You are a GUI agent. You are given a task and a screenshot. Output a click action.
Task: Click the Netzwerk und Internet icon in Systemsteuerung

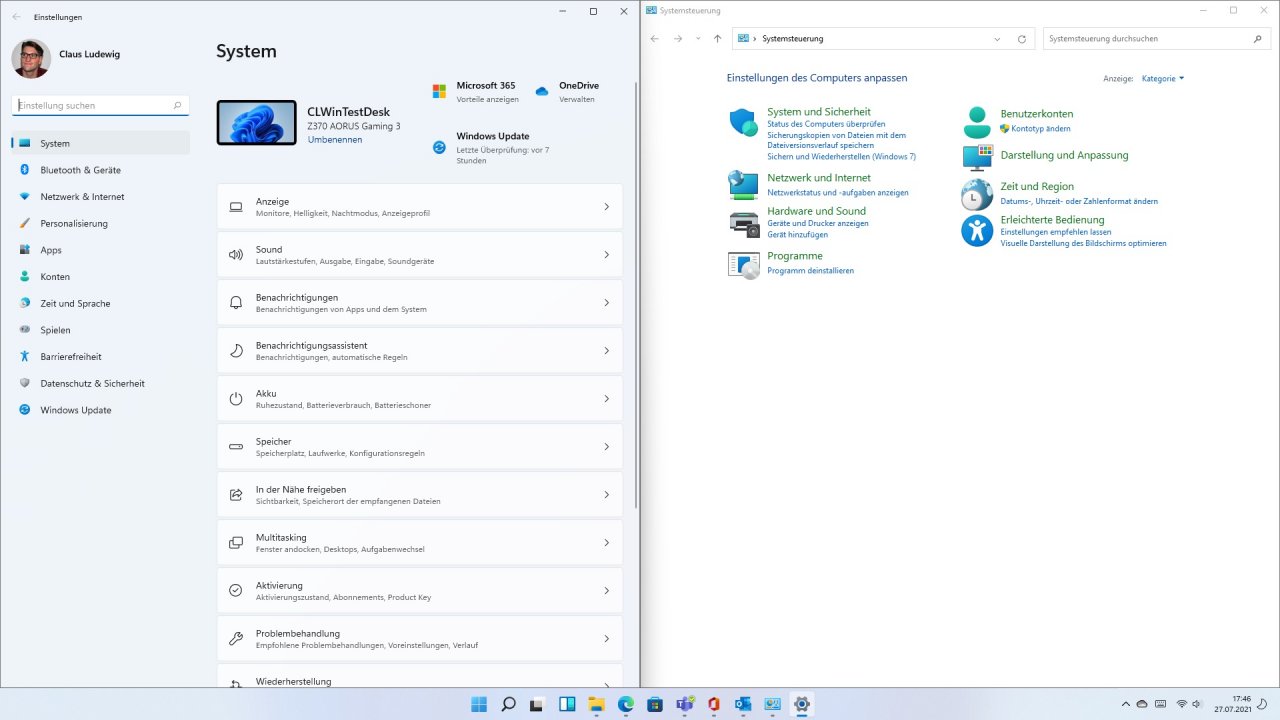point(743,185)
